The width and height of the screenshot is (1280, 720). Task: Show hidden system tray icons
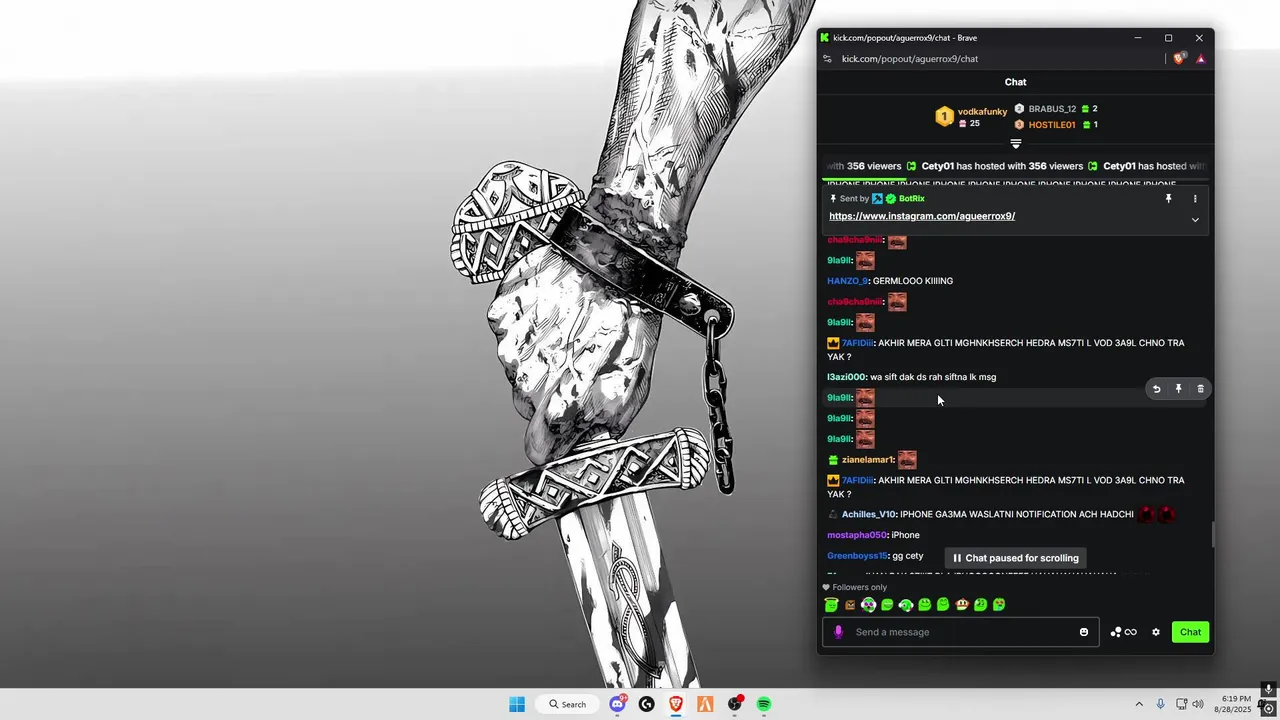click(1138, 704)
